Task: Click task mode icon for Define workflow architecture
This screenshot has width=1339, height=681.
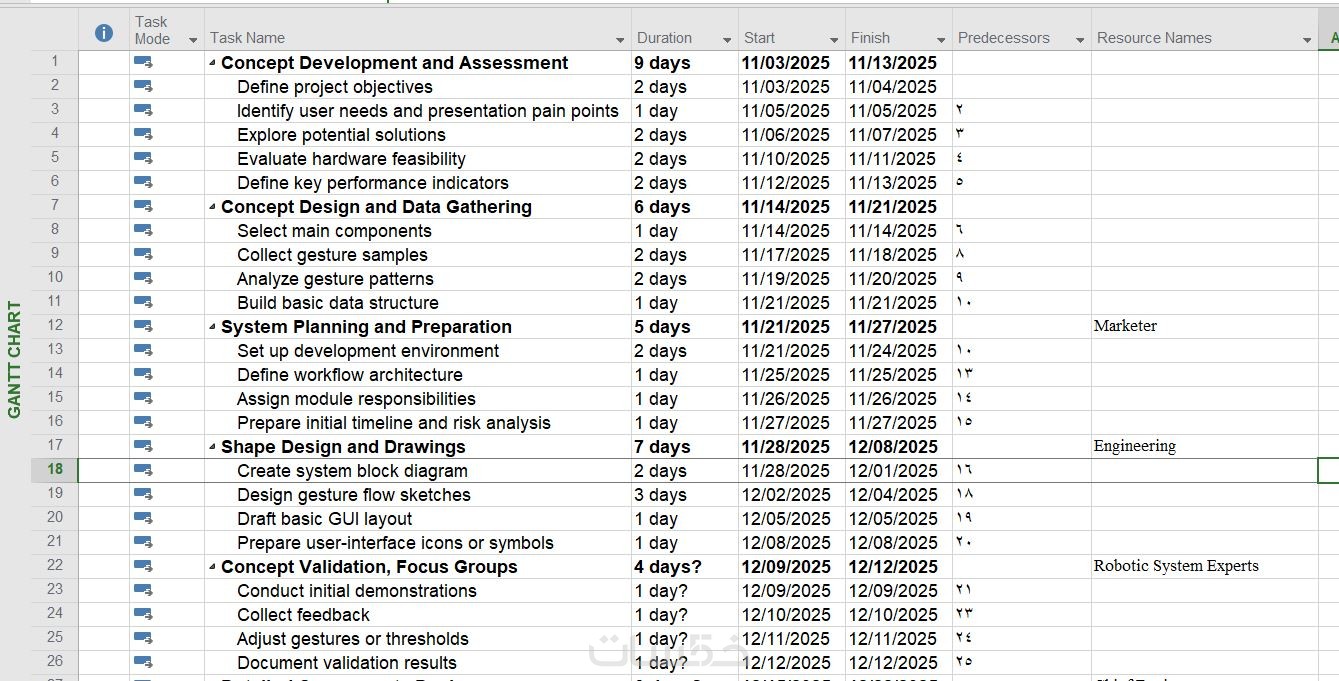Action: (x=143, y=374)
